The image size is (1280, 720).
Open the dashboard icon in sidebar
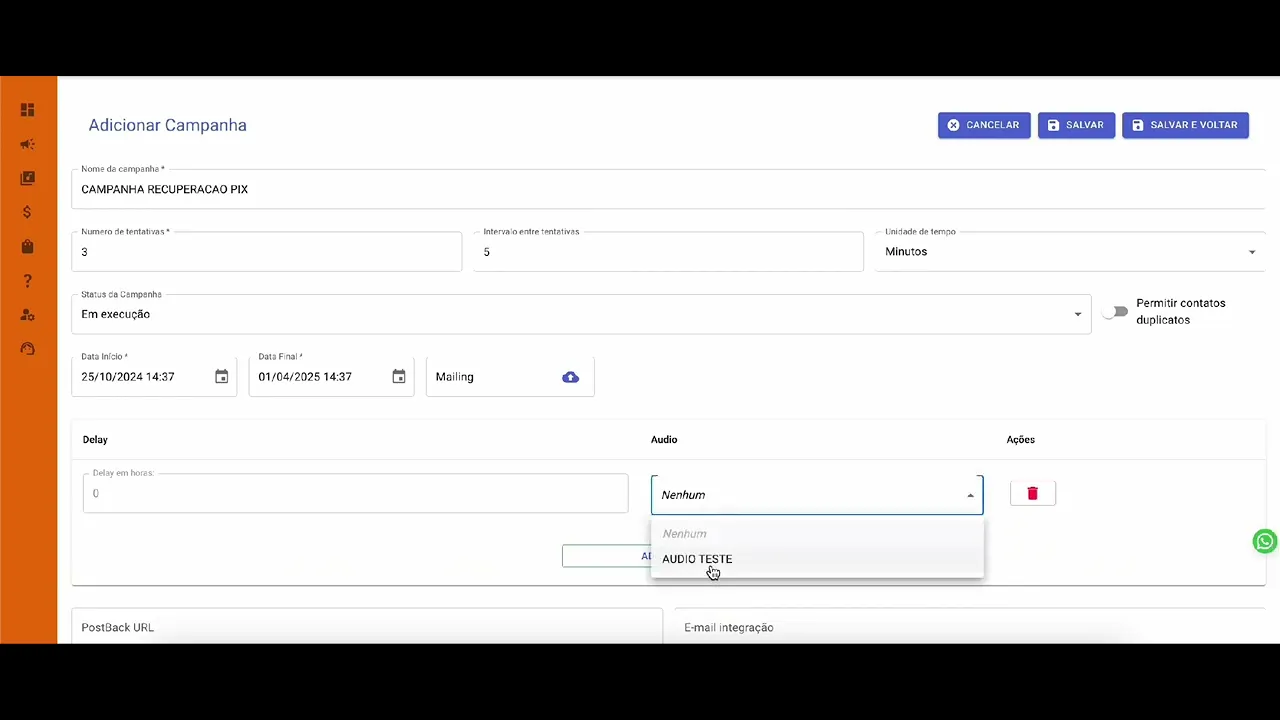tap(27, 110)
